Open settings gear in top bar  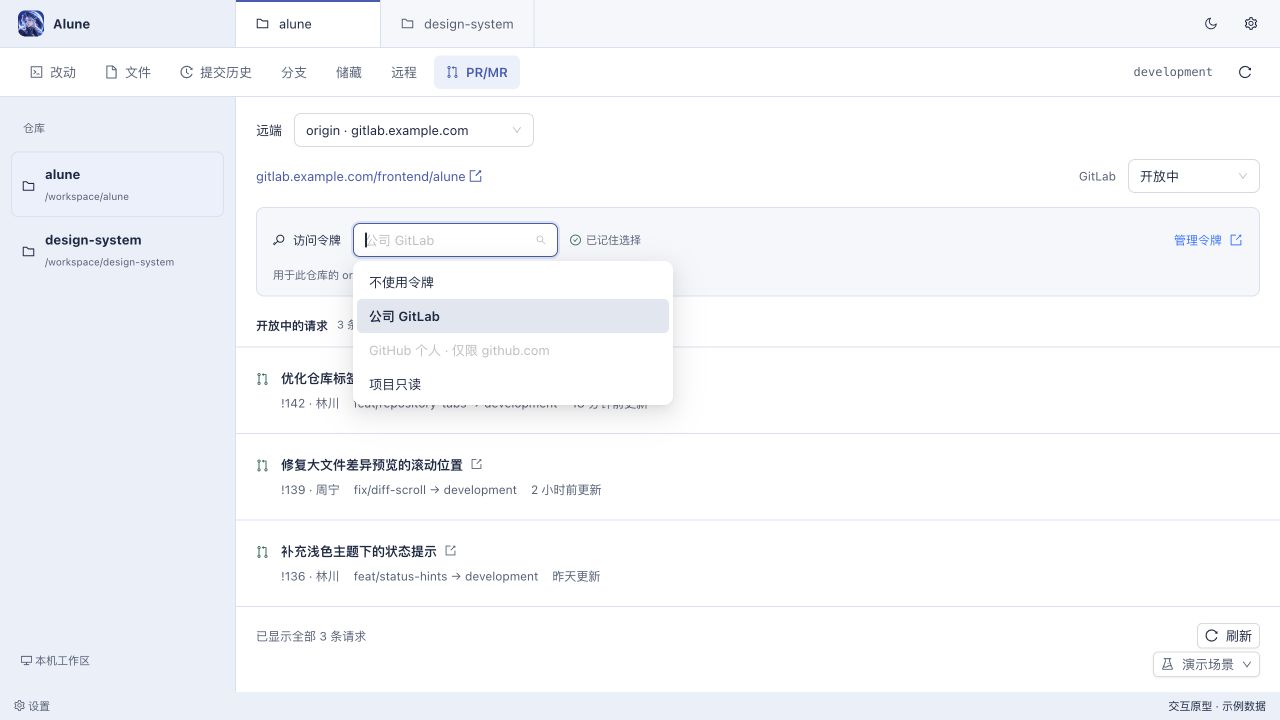tap(1251, 23)
